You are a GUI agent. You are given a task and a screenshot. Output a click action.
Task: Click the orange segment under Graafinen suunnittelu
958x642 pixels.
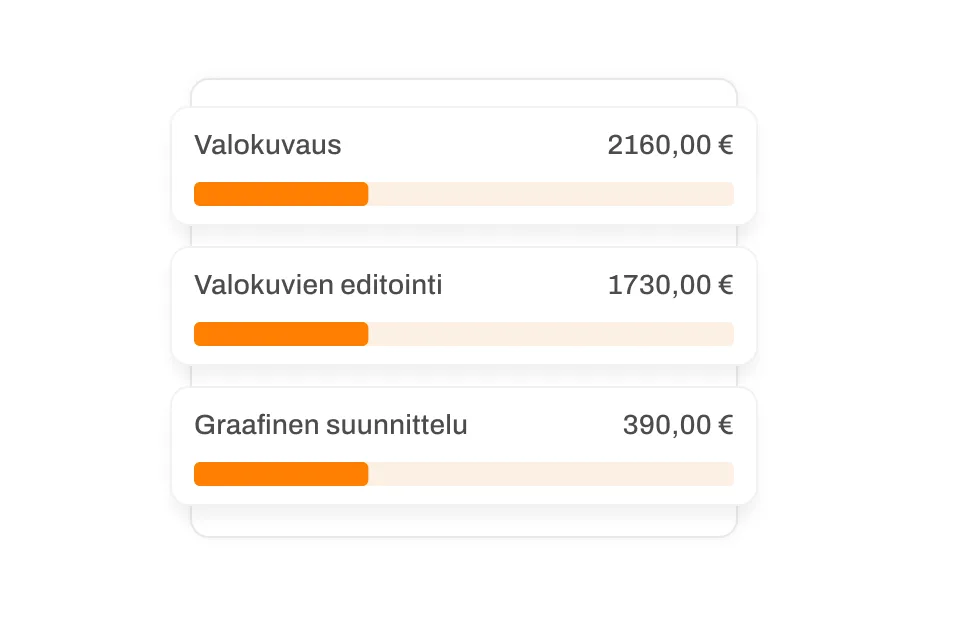click(280, 473)
